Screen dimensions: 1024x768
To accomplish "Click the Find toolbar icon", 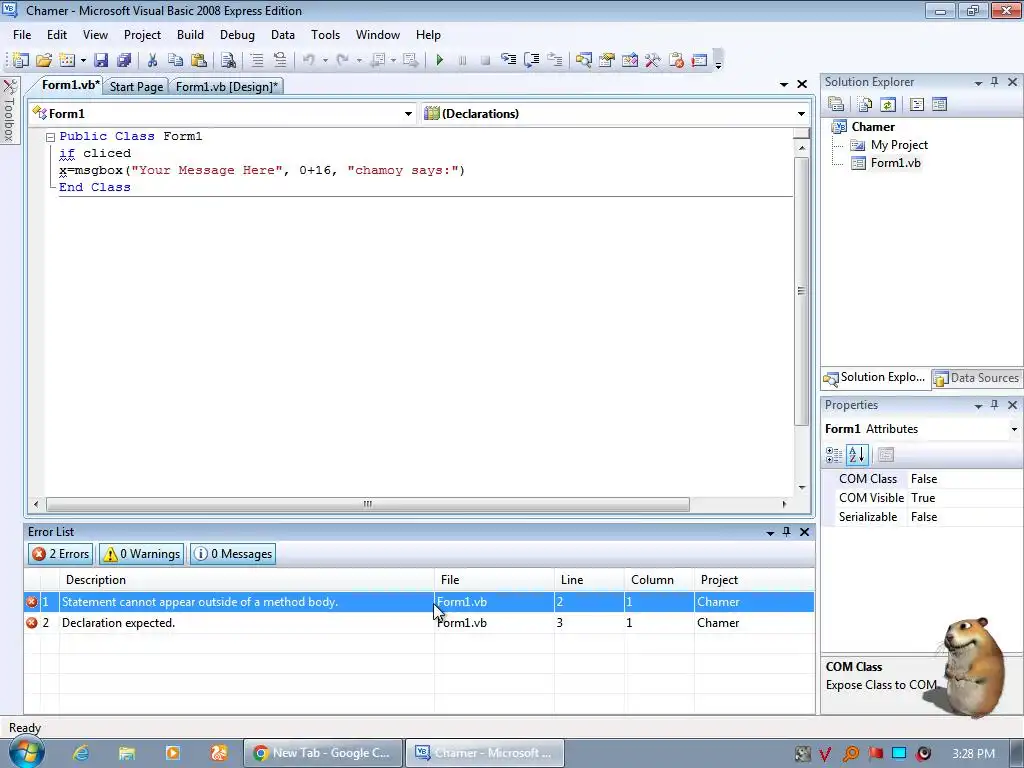I will click(228, 60).
